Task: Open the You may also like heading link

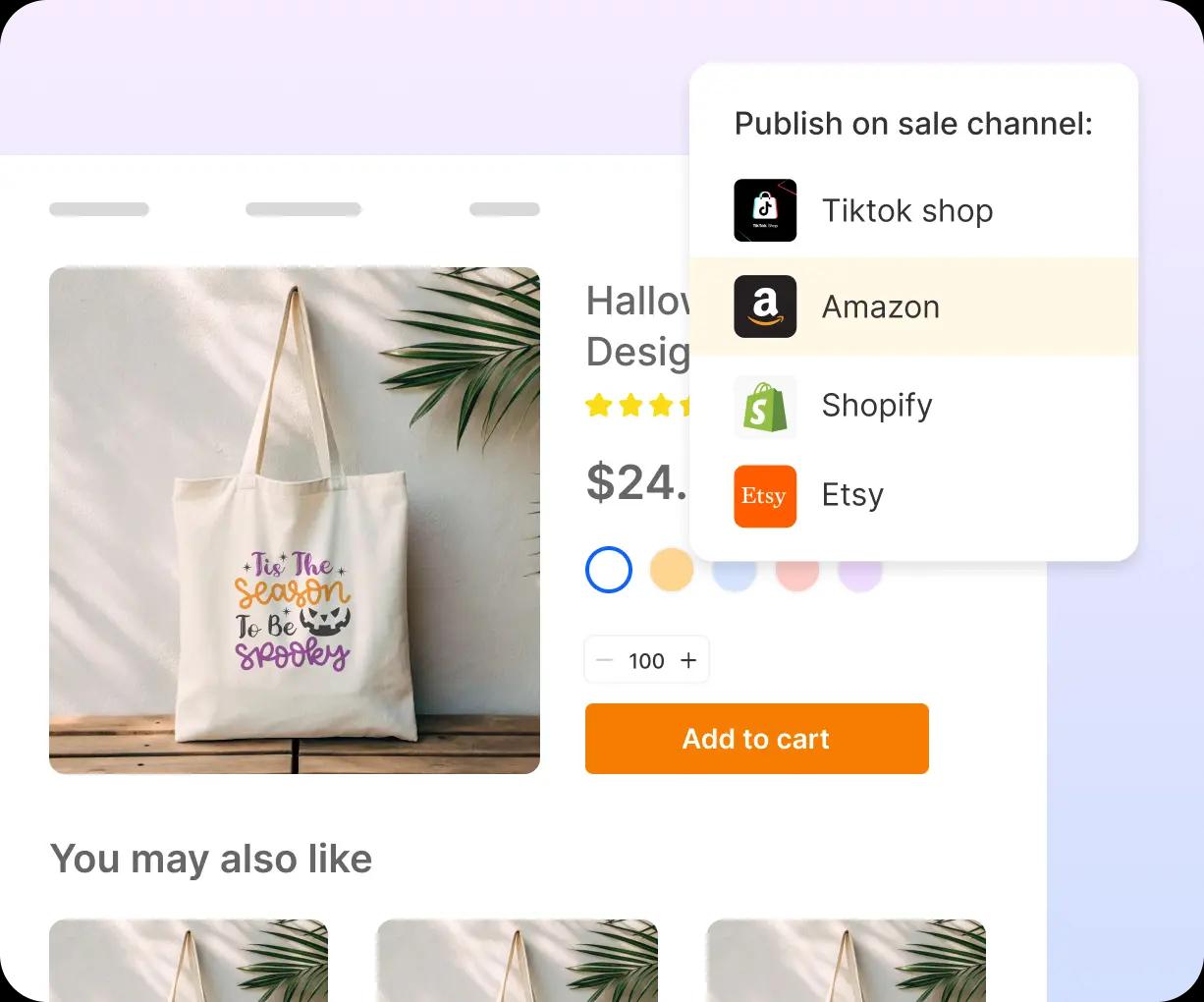Action: pos(211,859)
